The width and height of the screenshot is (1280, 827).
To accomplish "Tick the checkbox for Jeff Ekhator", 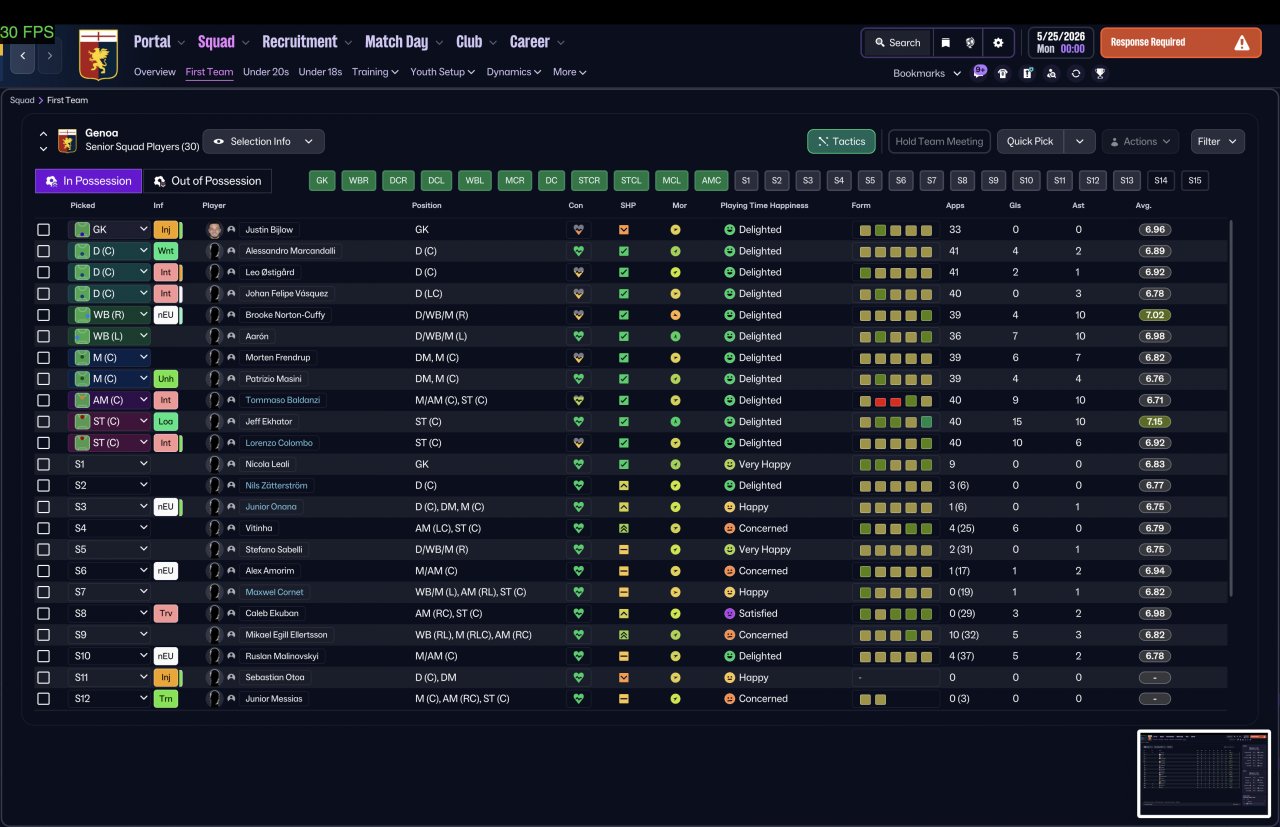I will point(43,421).
